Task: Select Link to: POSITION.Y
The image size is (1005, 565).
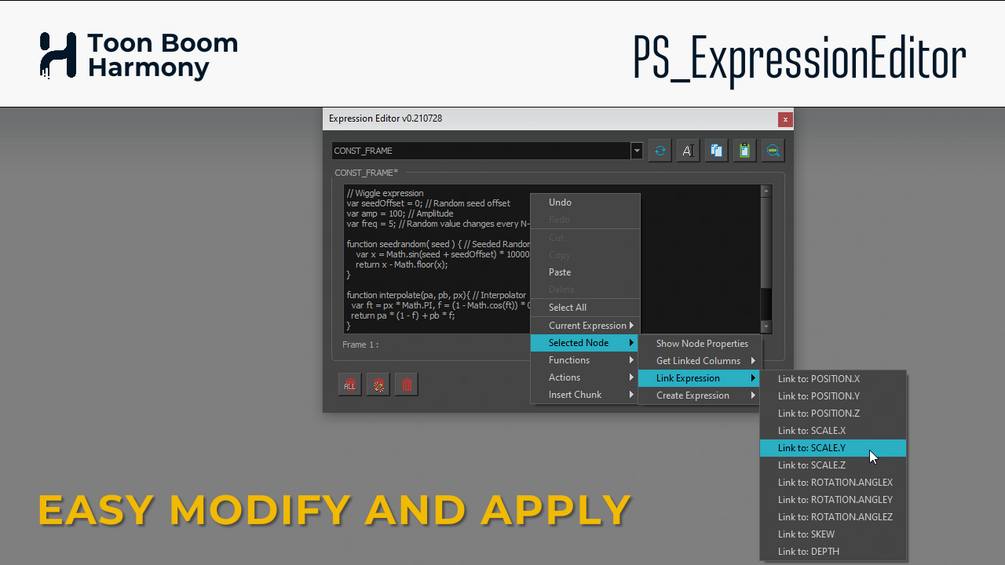Action: tap(833, 396)
